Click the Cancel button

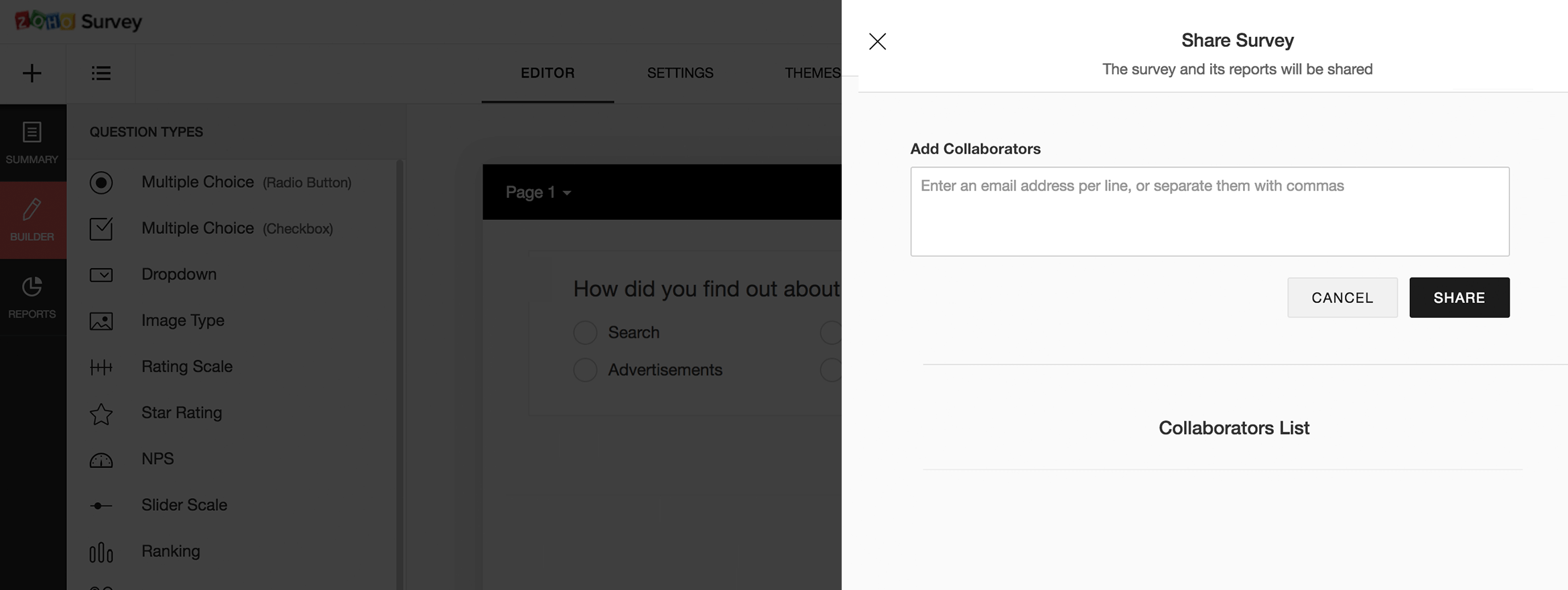(x=1342, y=298)
